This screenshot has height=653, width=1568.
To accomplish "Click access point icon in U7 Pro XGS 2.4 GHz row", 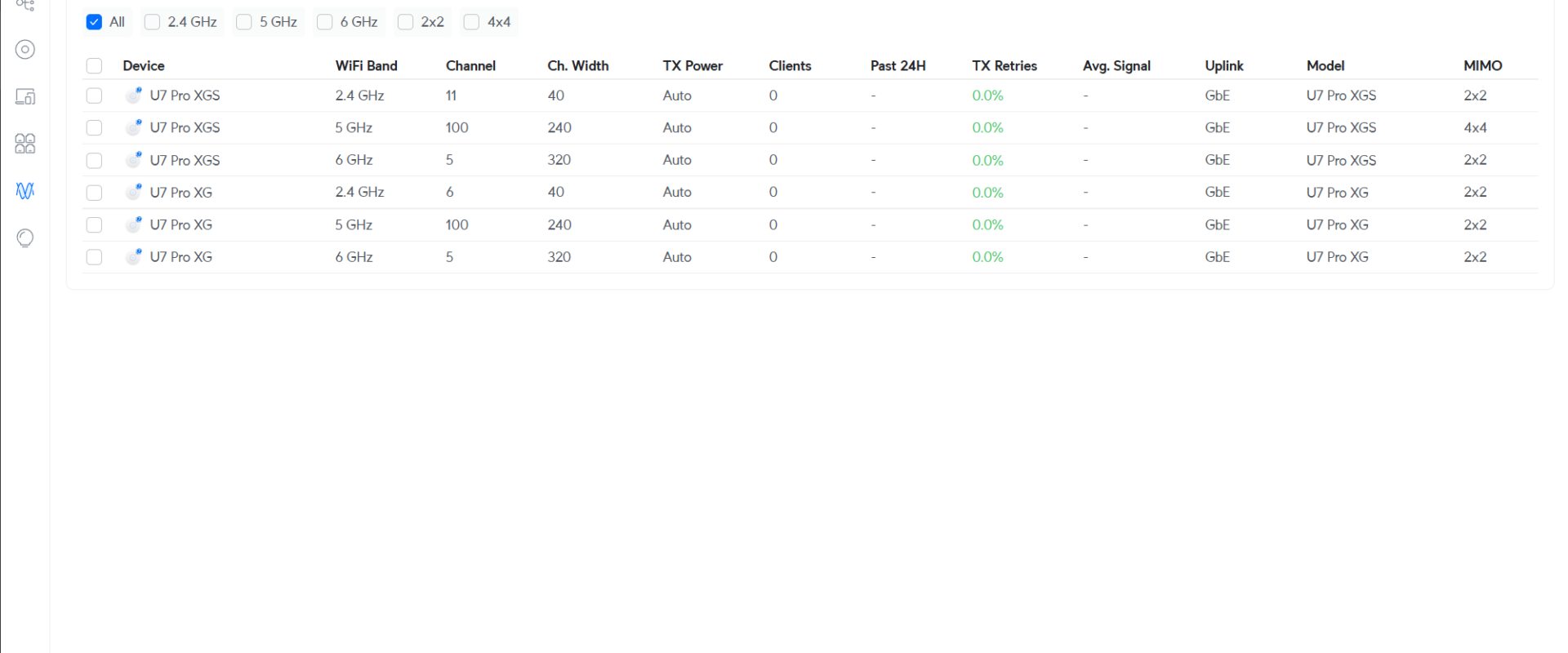I will (x=133, y=96).
